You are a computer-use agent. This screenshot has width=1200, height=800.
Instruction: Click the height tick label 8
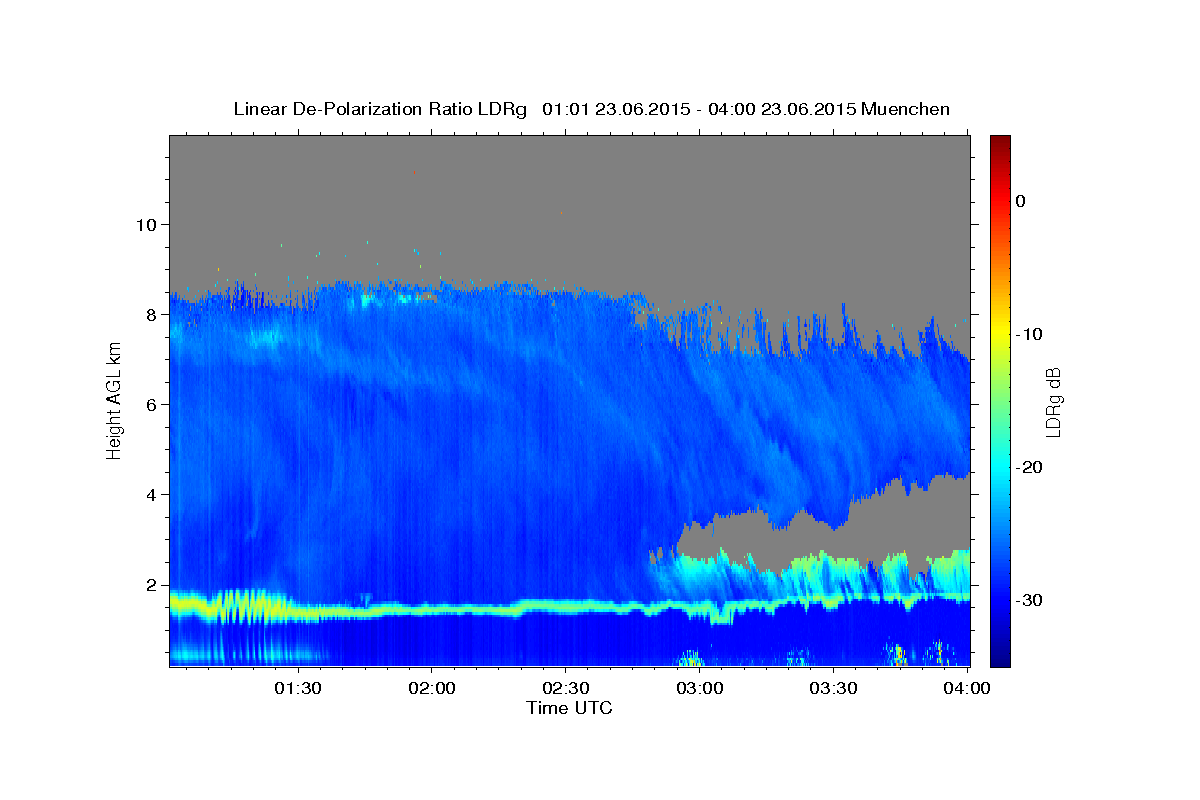(x=150, y=314)
